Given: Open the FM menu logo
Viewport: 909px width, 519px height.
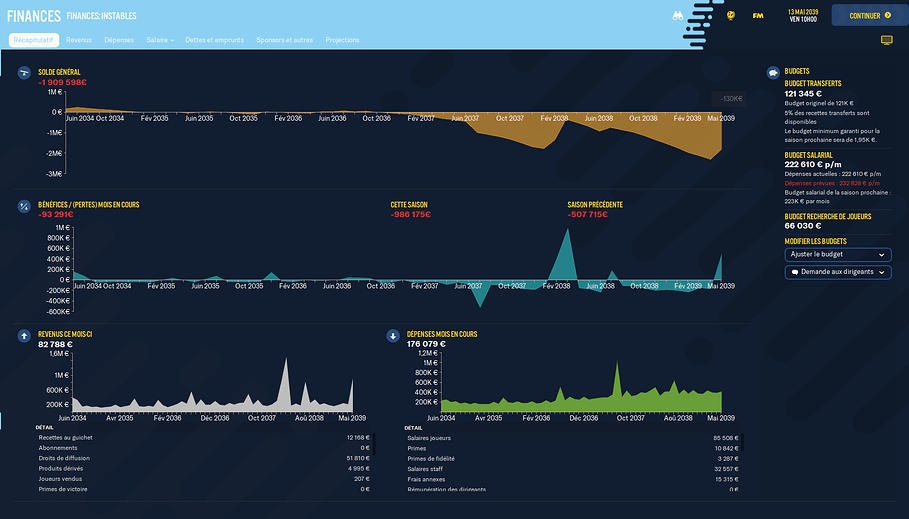Looking at the screenshot, I should (x=758, y=15).
